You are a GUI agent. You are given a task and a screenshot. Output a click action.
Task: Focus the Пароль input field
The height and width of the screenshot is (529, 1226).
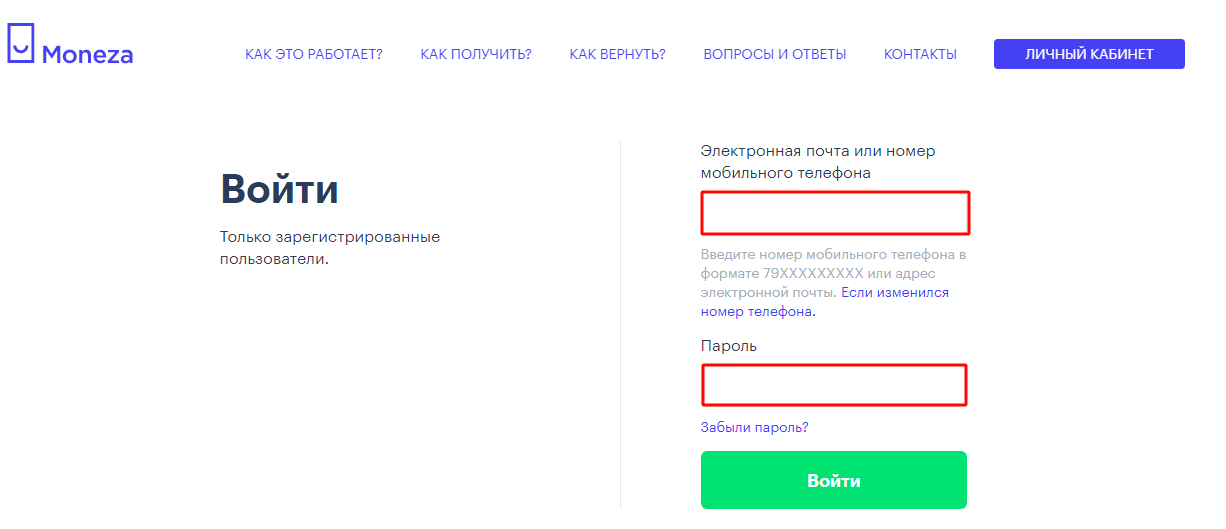(834, 385)
